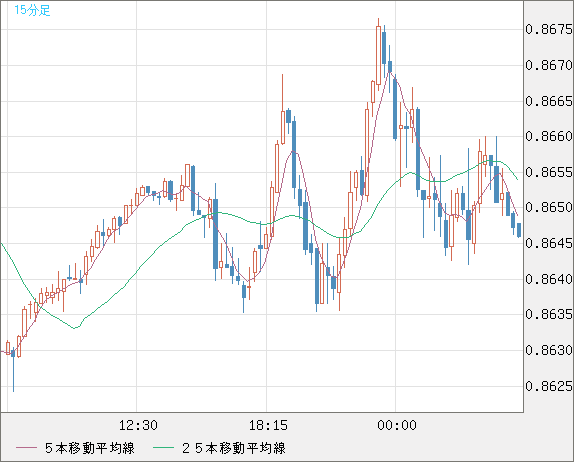Click the 18:15 time axis label
The width and height of the screenshot is (574, 462).
coord(268,425)
